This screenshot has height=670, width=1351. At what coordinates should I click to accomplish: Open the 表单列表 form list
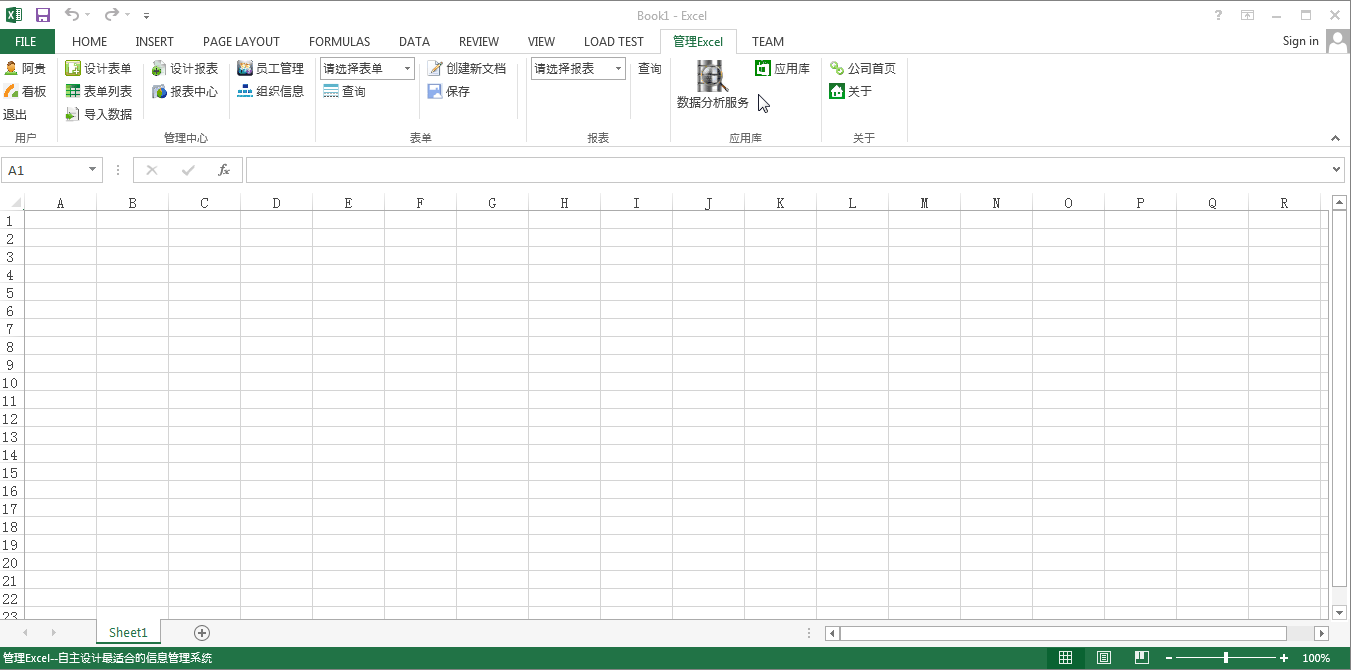(x=98, y=92)
